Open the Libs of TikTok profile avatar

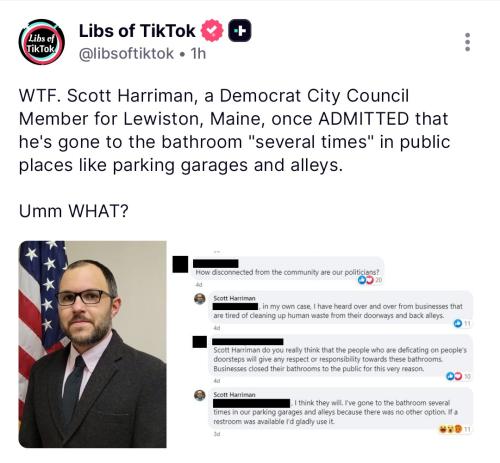click(x=41, y=42)
